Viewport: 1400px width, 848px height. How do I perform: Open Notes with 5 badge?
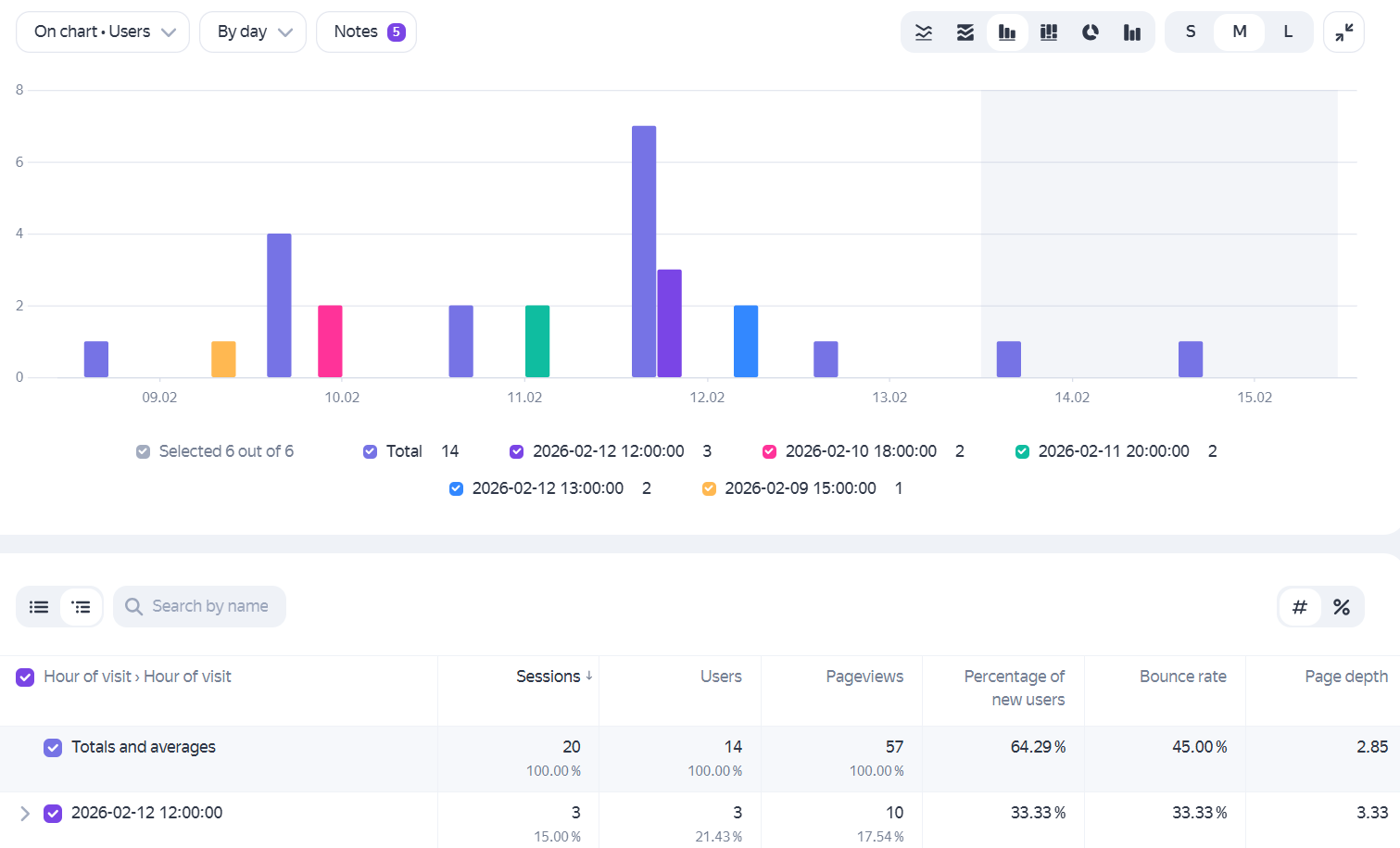click(x=367, y=32)
